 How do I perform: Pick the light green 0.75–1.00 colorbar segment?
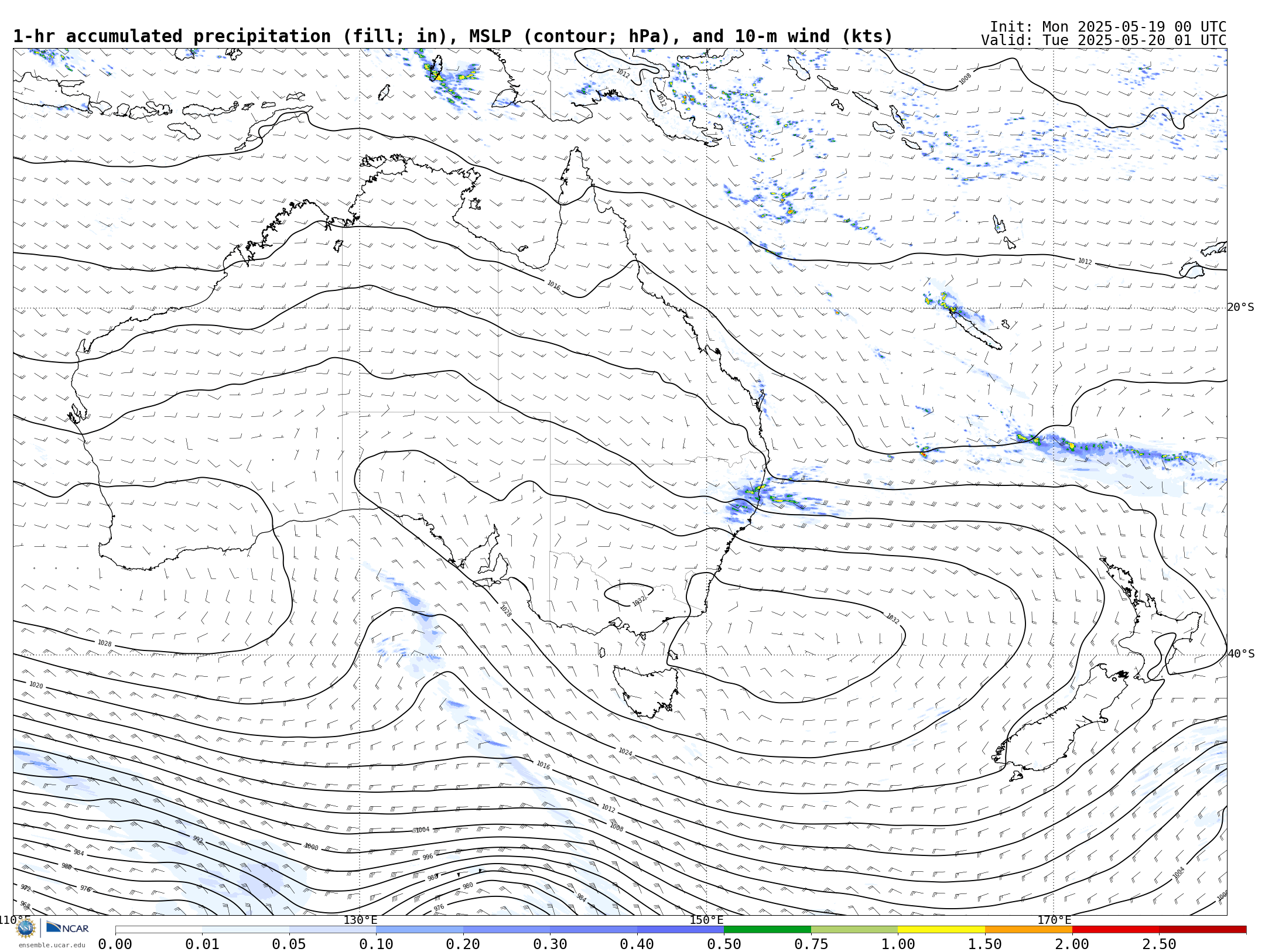pyautogui.click(x=854, y=930)
